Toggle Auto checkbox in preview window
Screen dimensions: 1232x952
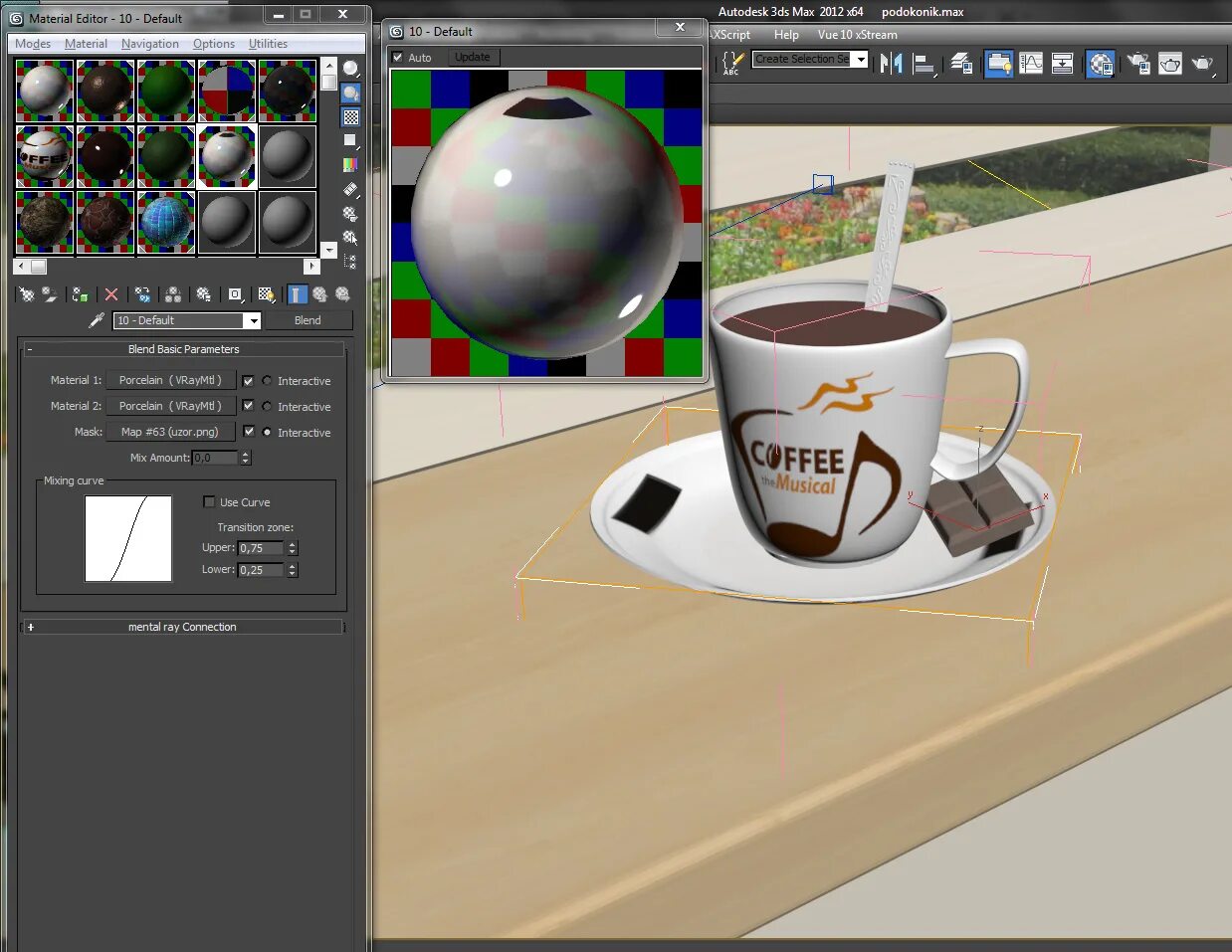click(x=398, y=57)
